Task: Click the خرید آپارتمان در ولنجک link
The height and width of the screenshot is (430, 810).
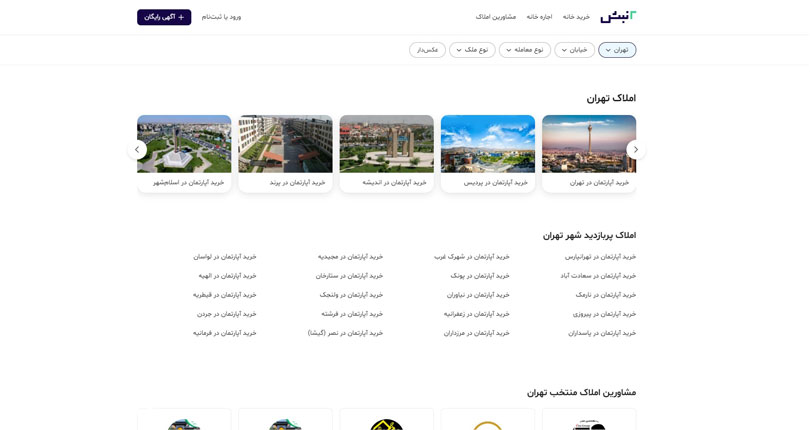Action: tap(351, 295)
